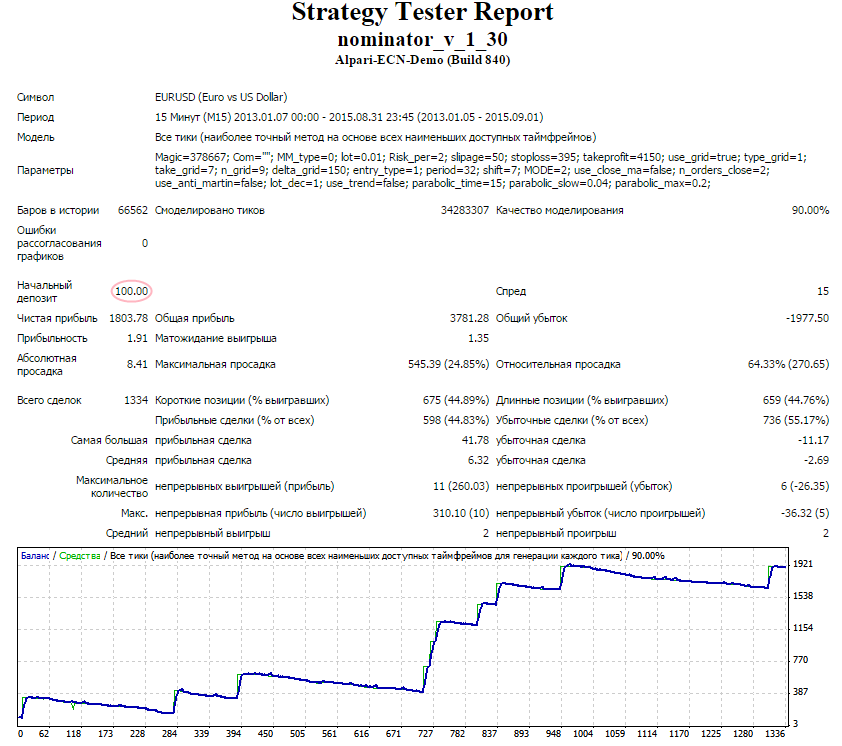Click Относительная просадка value 64.33% (270.65)
Viewport: 842px width, 746px height.
[788, 364]
